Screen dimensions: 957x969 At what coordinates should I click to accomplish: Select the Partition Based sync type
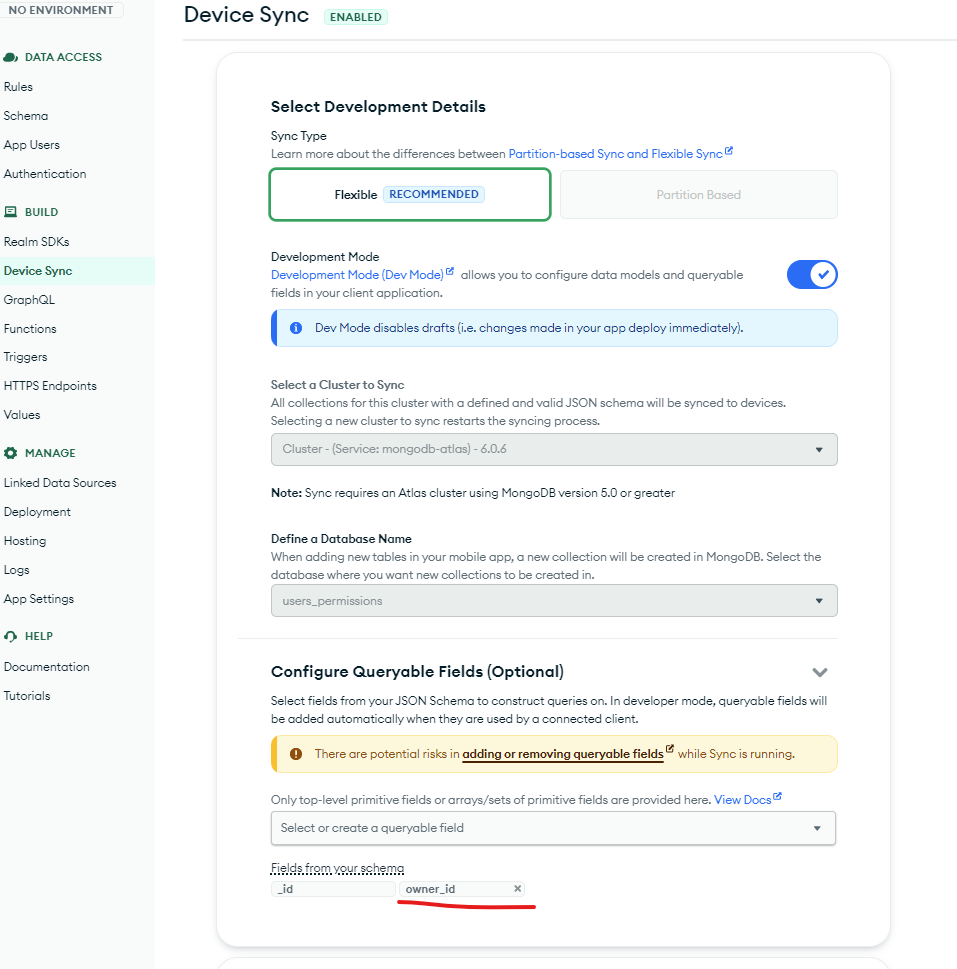pos(698,195)
